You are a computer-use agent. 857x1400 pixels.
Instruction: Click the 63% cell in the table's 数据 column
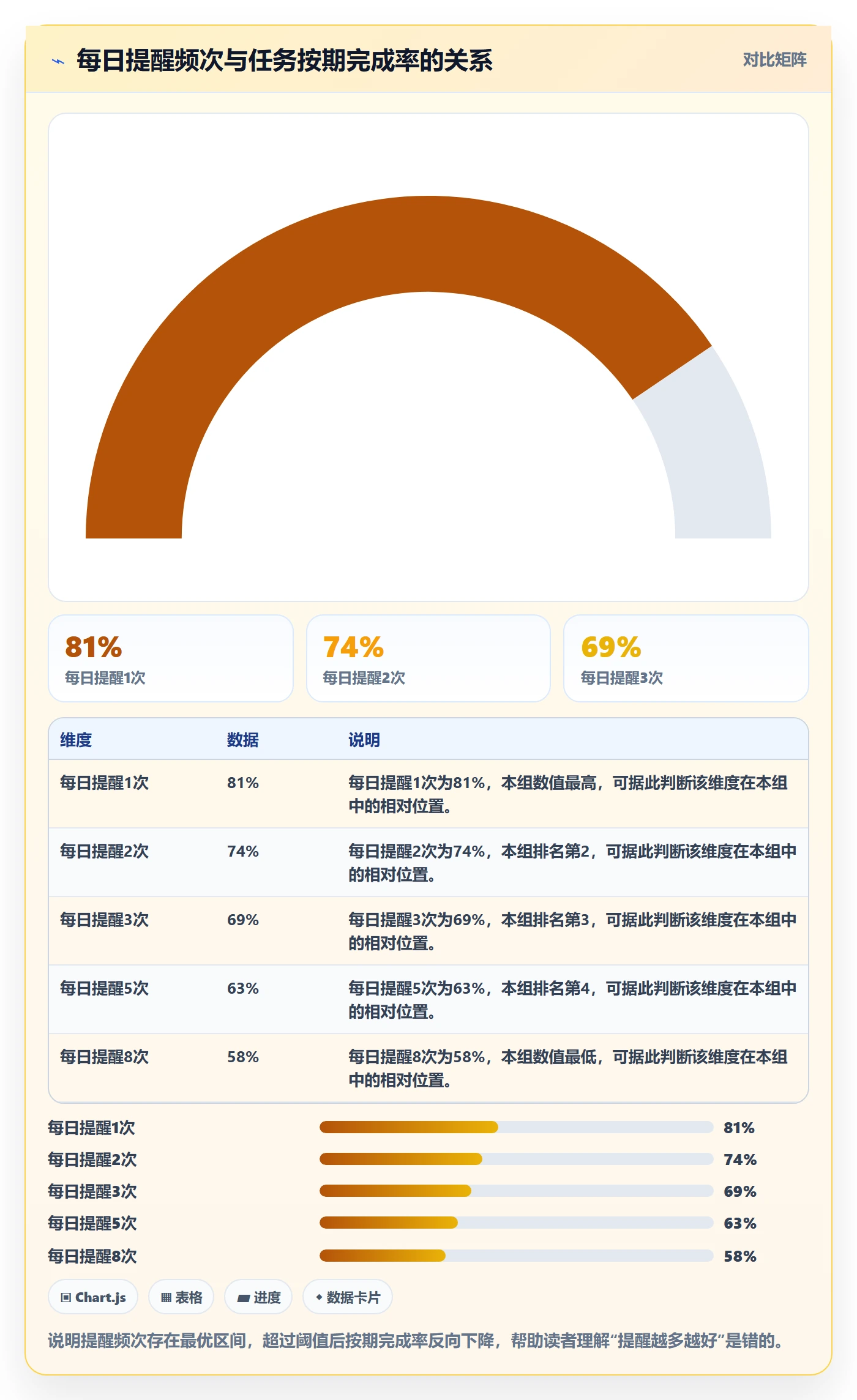coord(243,988)
